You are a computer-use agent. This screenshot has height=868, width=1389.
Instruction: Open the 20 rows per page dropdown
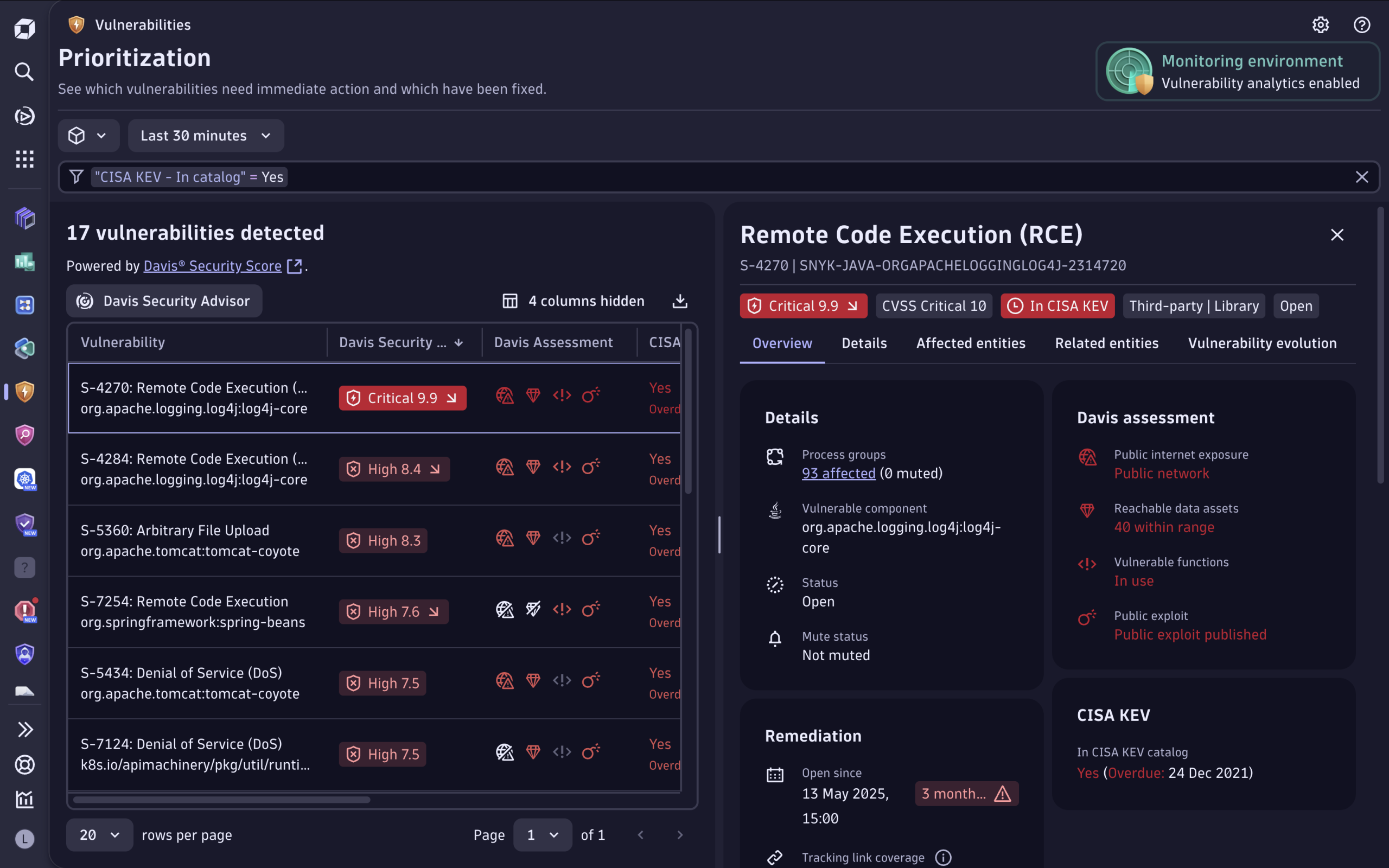pyautogui.click(x=99, y=835)
